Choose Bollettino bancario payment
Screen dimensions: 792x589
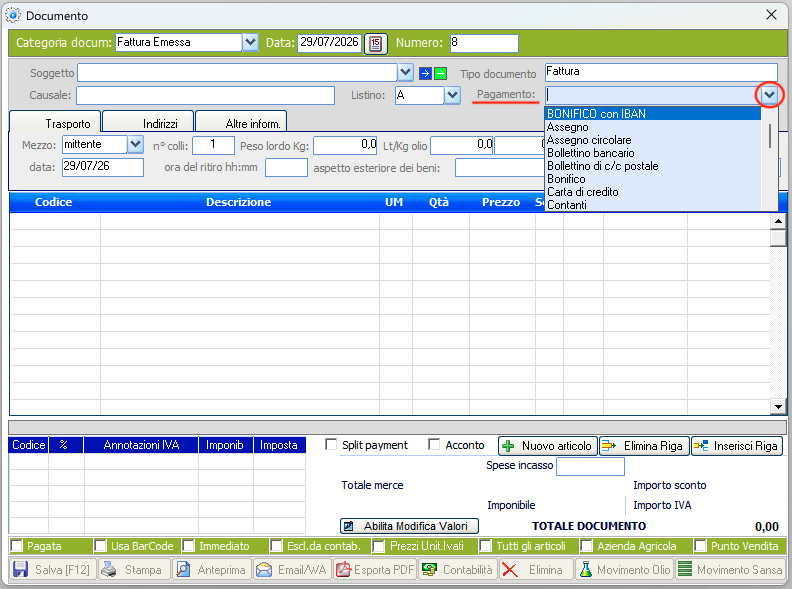(x=652, y=153)
